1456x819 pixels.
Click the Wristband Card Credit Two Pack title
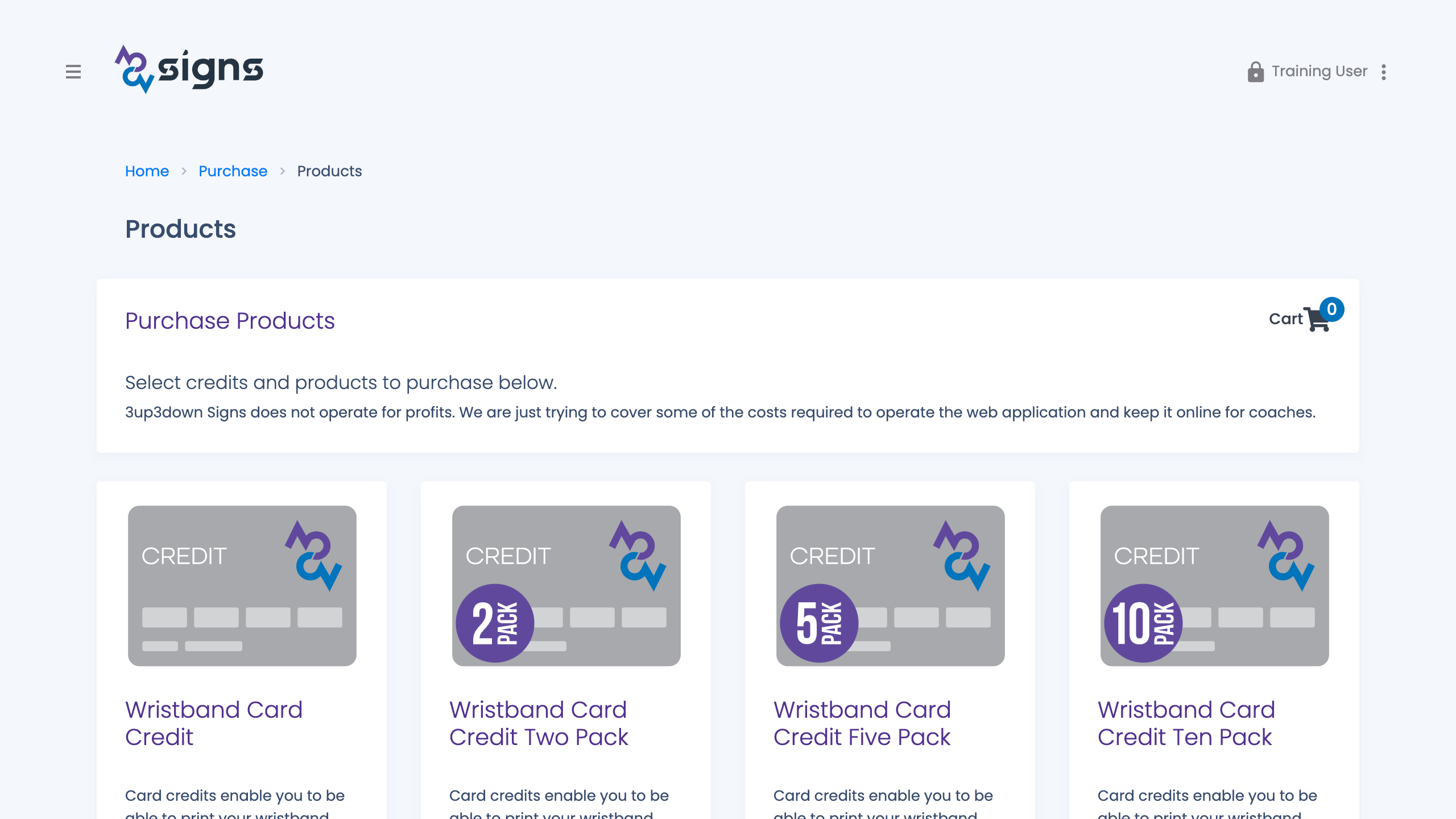(538, 723)
